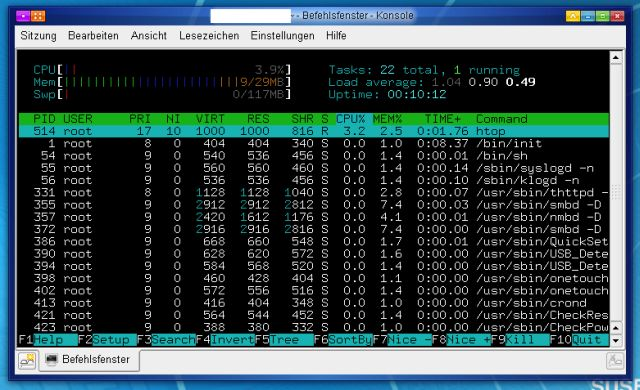Click the USER column header
The image size is (640, 390).
pos(78,119)
